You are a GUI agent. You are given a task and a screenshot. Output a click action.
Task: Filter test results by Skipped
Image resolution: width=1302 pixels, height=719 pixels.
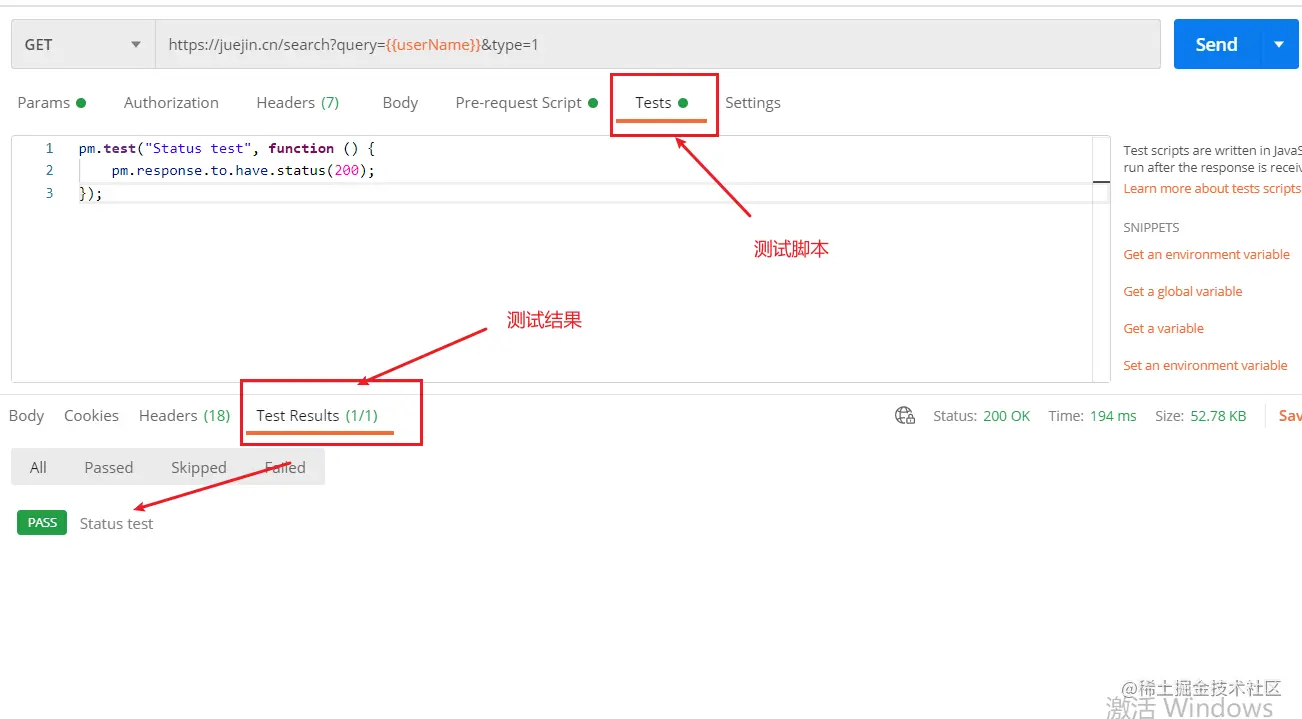pyautogui.click(x=199, y=468)
